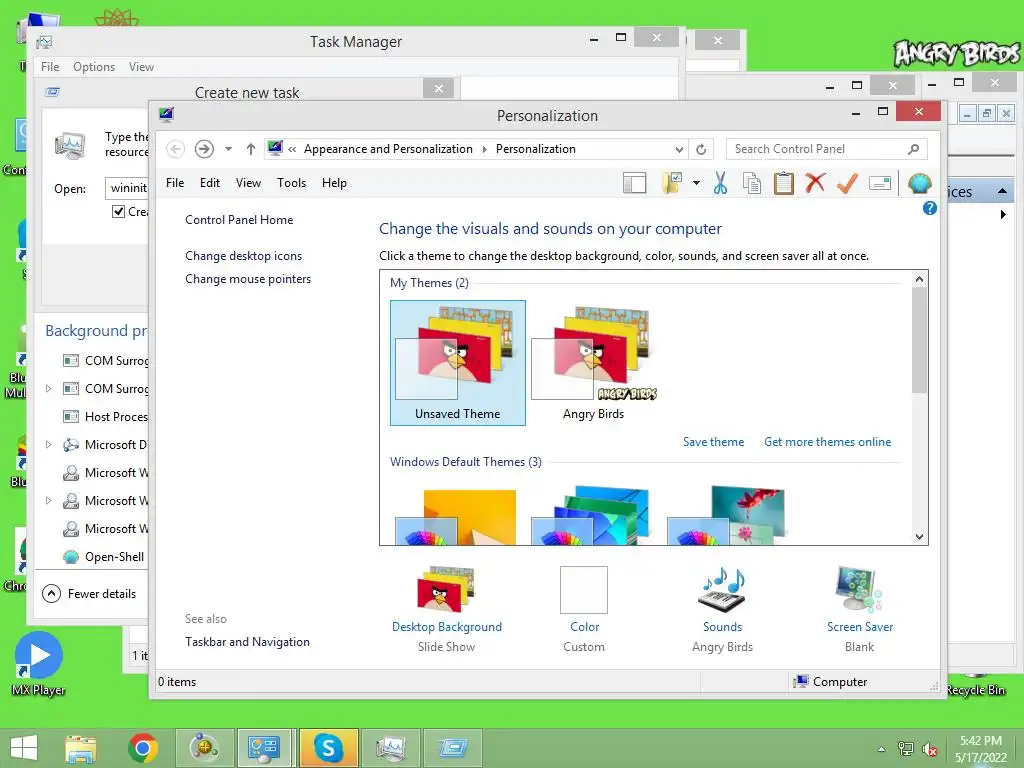
Task: Refresh the Personalization address bar
Action: pos(701,149)
